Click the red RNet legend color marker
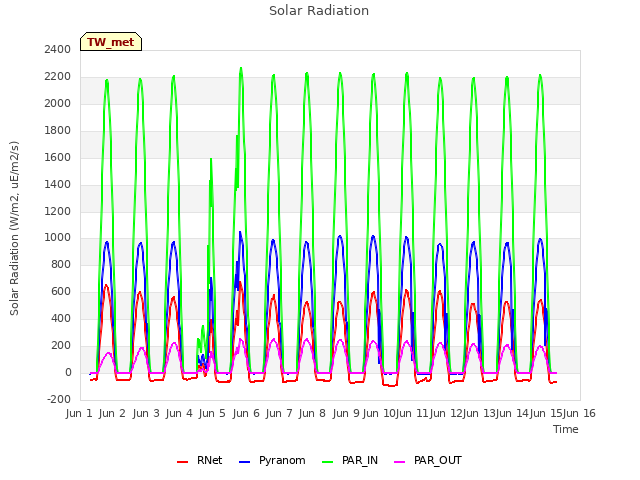Viewport: 640px width, 480px height. point(182,462)
